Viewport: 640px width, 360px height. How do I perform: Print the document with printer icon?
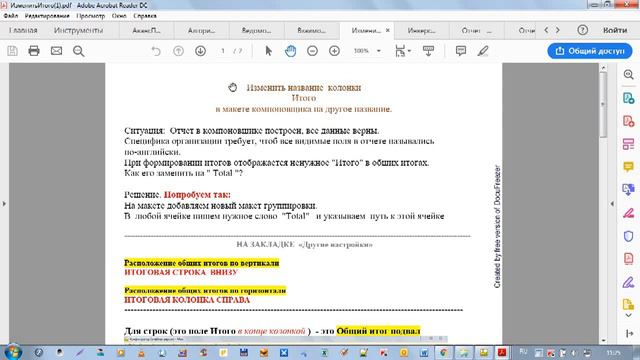tap(34, 51)
